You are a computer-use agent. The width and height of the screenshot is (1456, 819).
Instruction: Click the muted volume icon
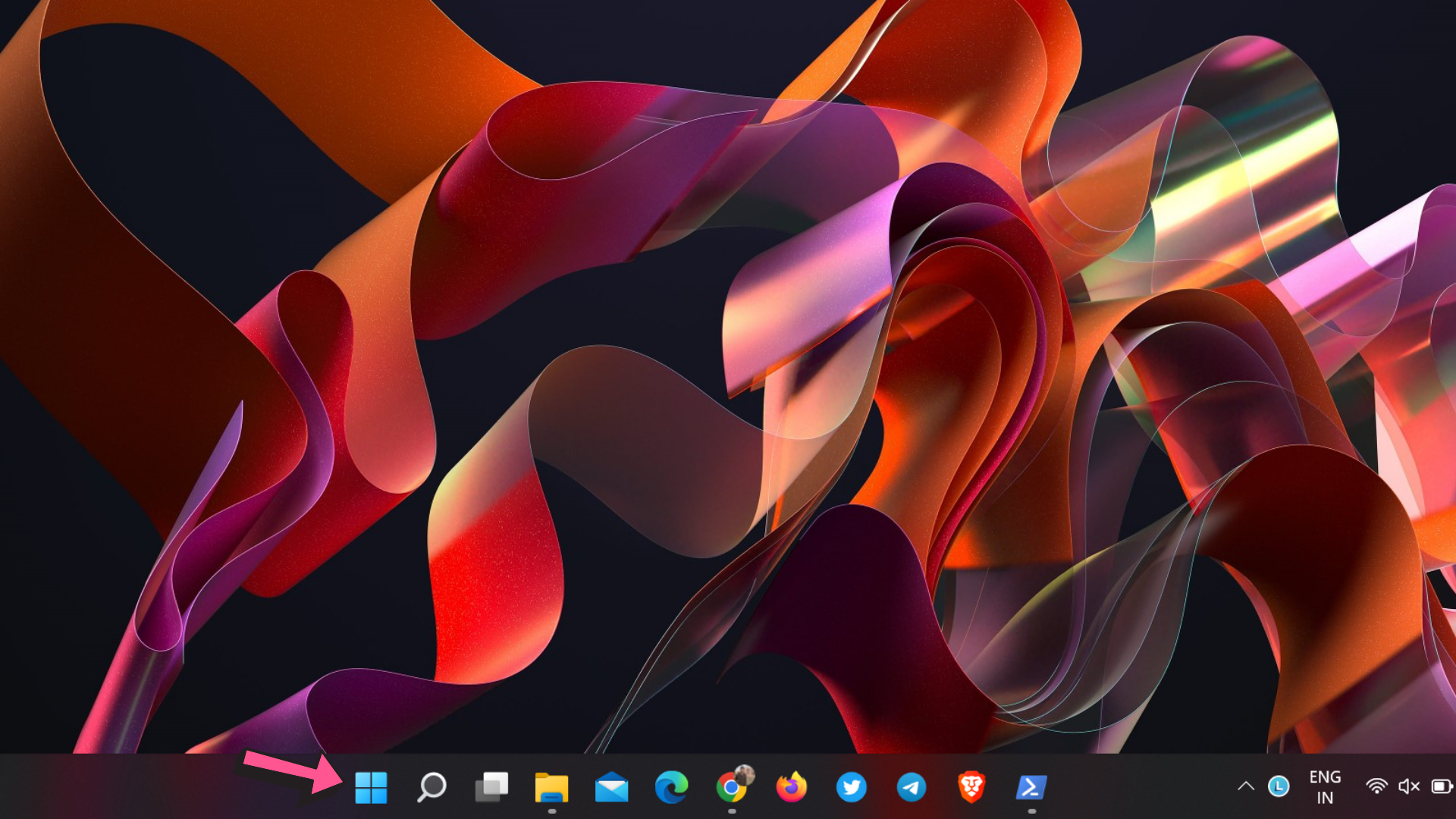1409,786
